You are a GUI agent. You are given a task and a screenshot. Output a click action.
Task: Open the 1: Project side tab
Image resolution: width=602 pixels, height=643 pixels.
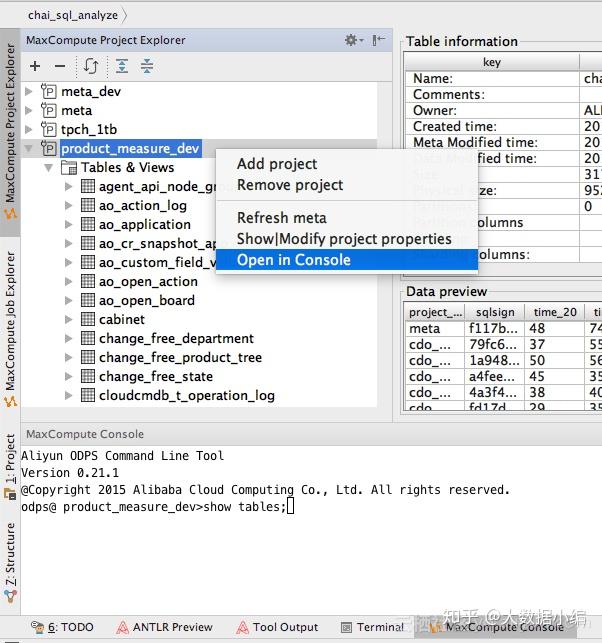[10, 466]
